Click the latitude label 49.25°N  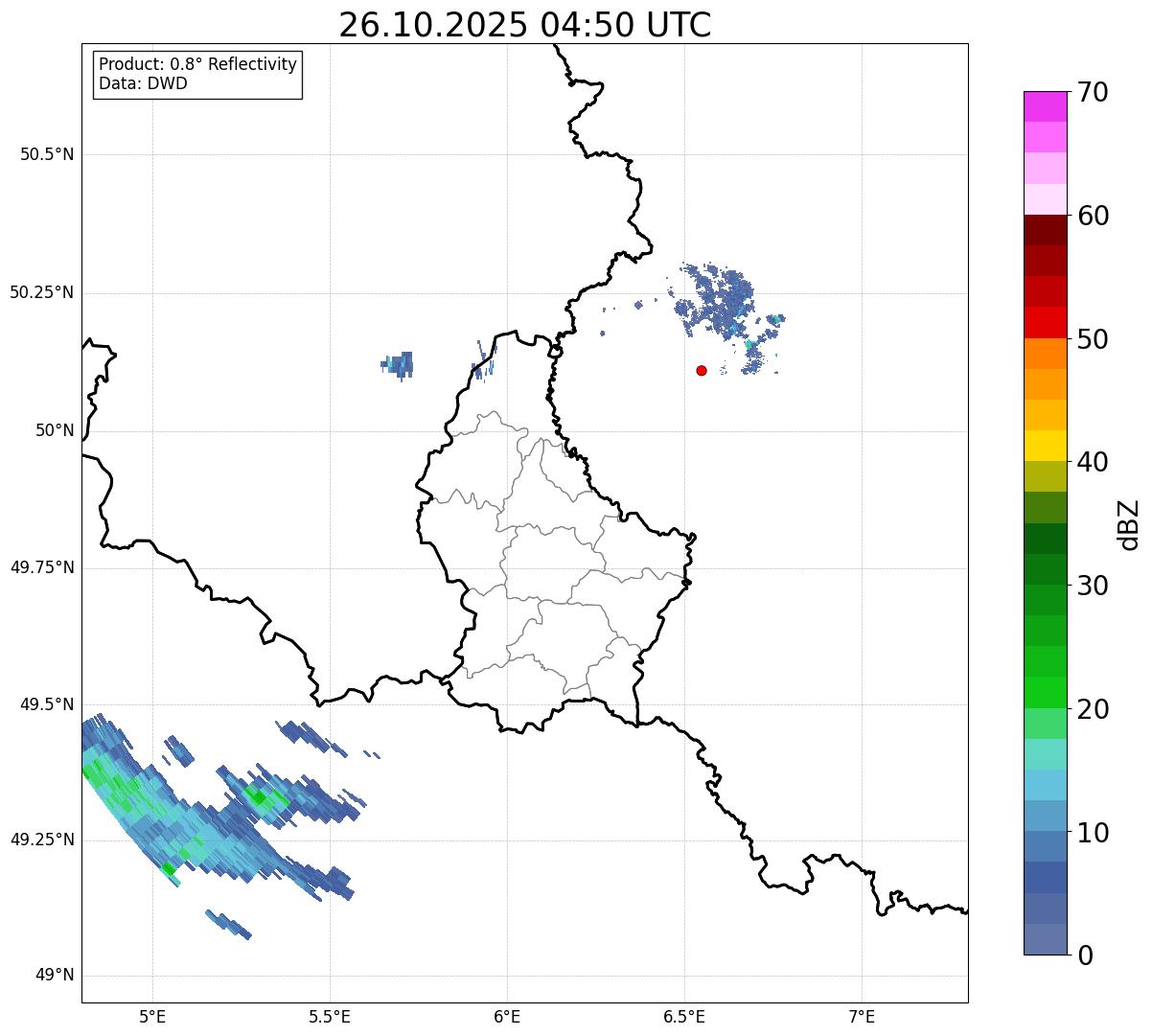(41, 840)
